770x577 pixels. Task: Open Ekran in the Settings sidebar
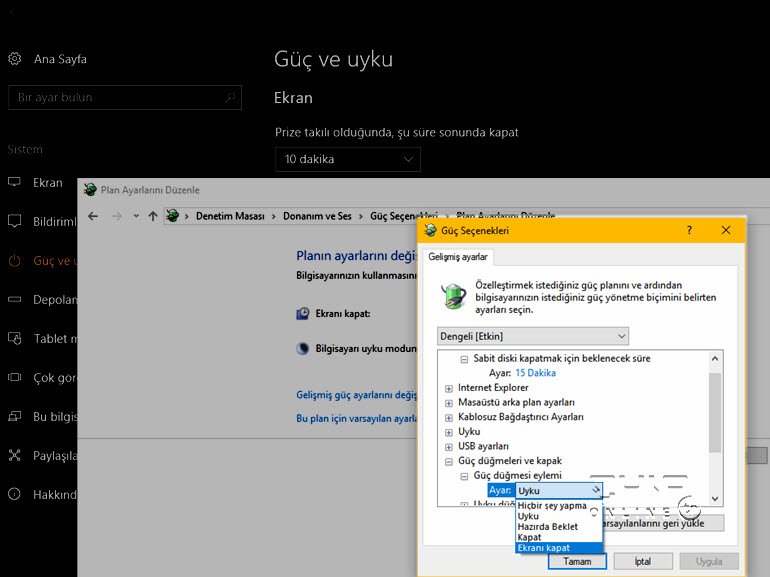48,183
